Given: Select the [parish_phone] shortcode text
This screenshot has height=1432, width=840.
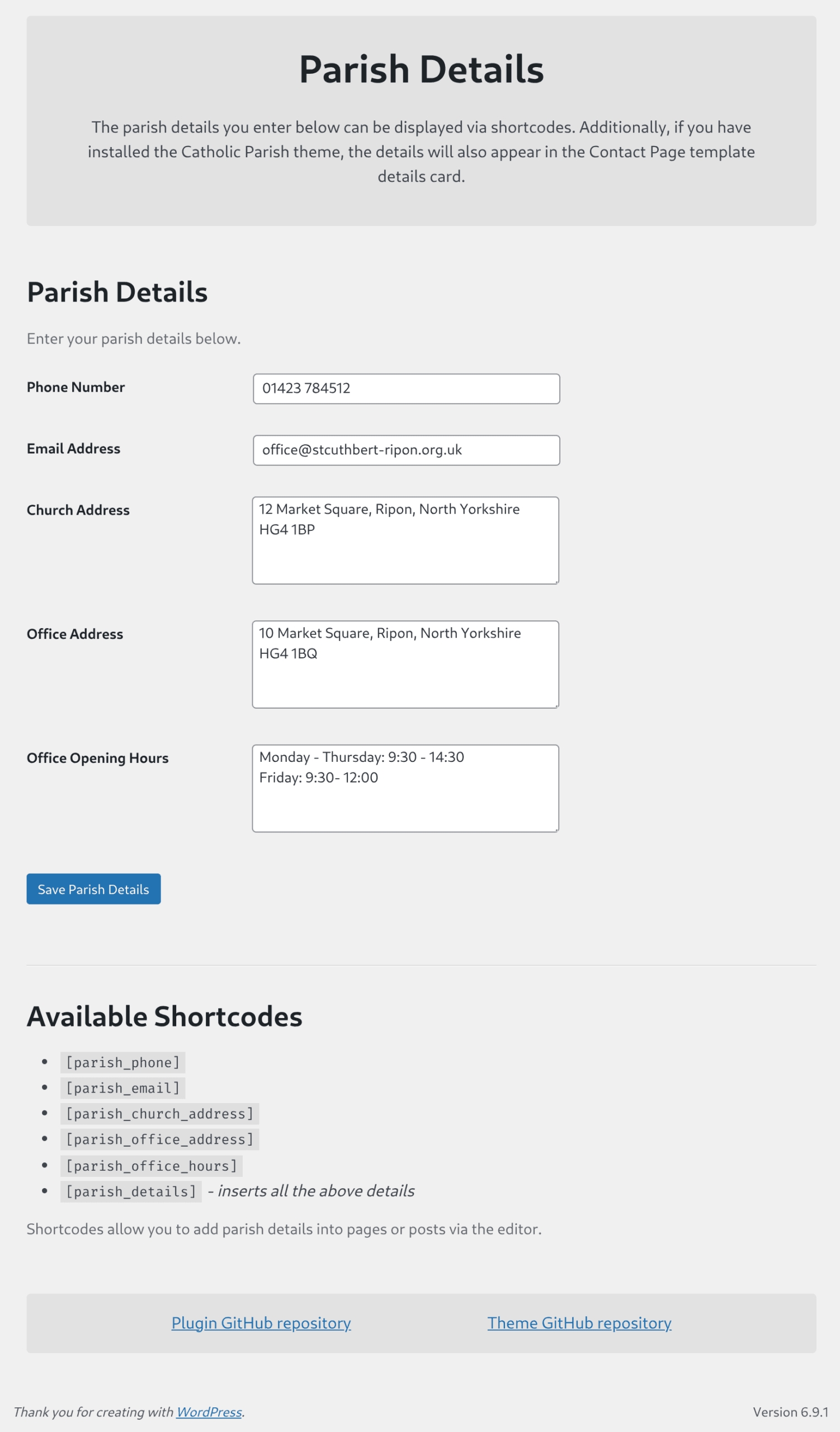Looking at the screenshot, I should point(121,1062).
